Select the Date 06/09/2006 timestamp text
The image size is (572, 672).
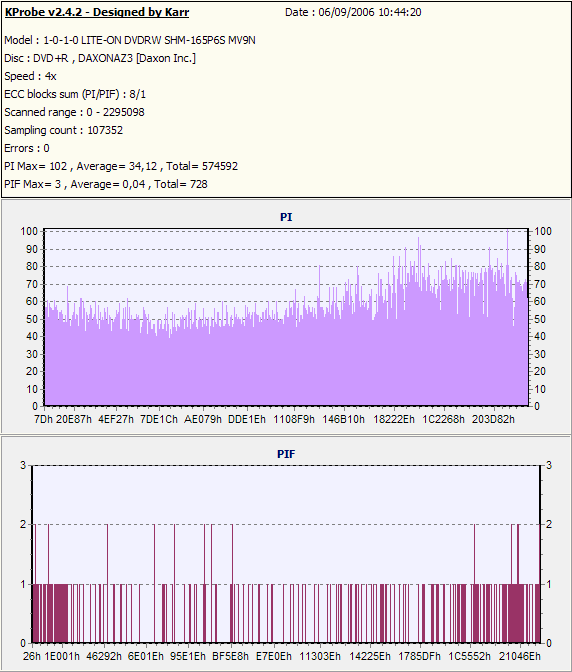click(353, 12)
